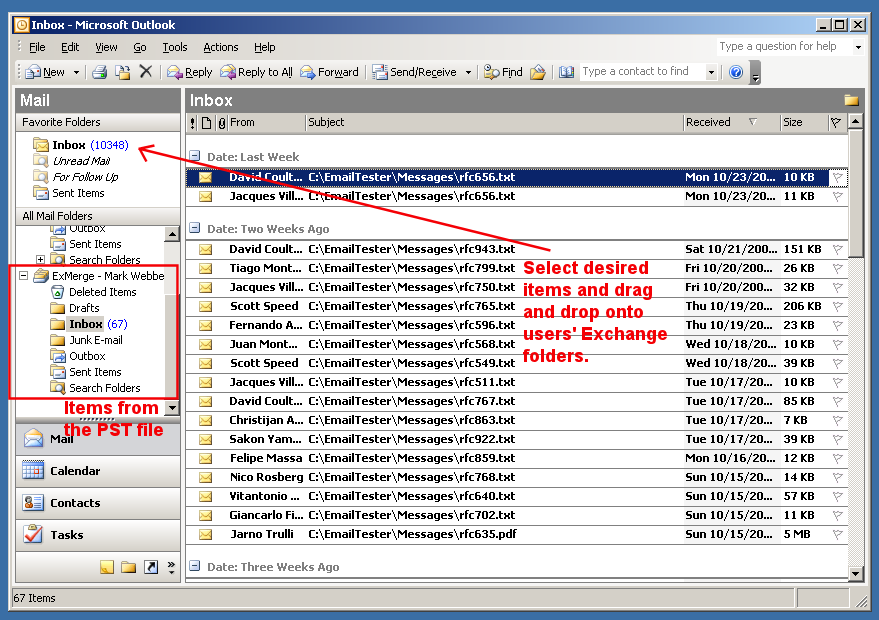Click the Notes icon in navigation bar
879x620 pixels.
(107, 567)
